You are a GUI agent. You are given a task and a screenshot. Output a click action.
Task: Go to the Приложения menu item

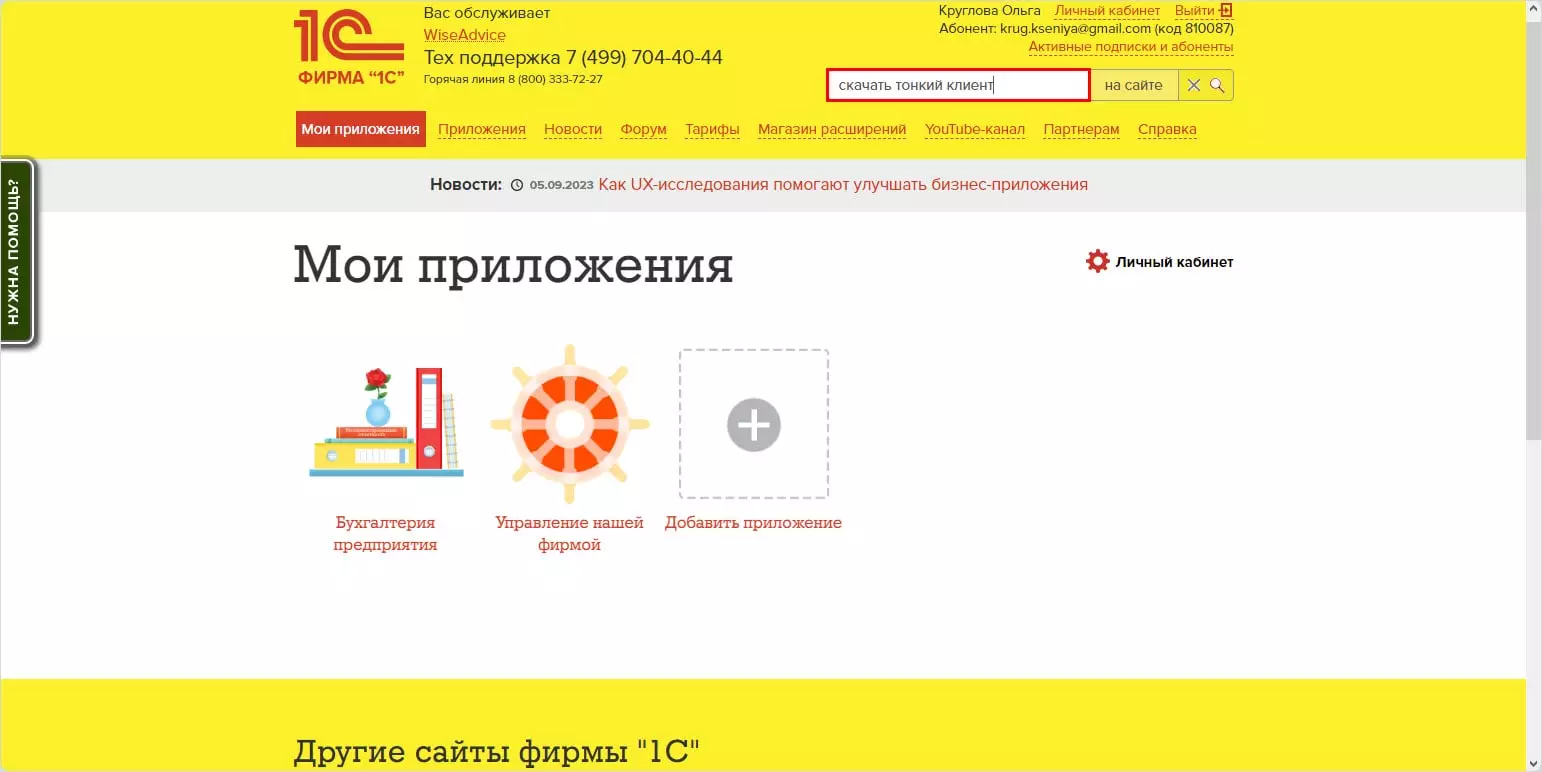(482, 129)
